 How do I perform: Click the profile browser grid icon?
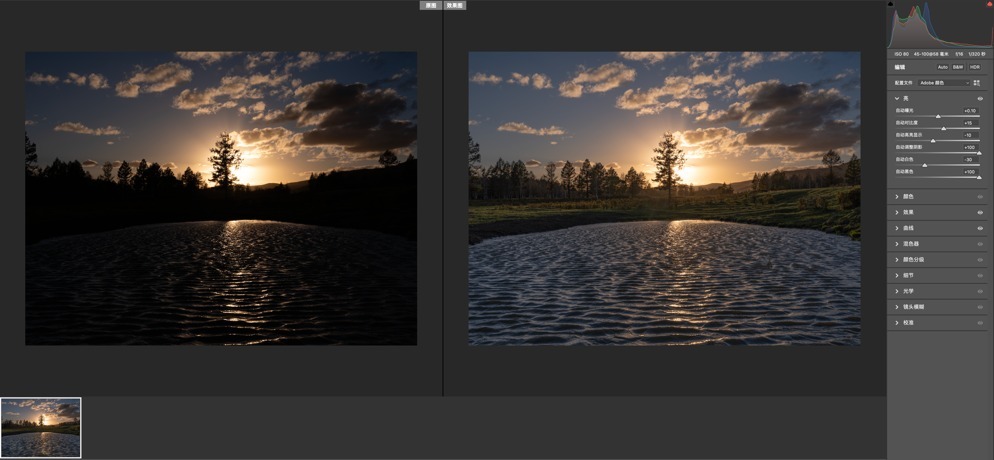[x=977, y=83]
